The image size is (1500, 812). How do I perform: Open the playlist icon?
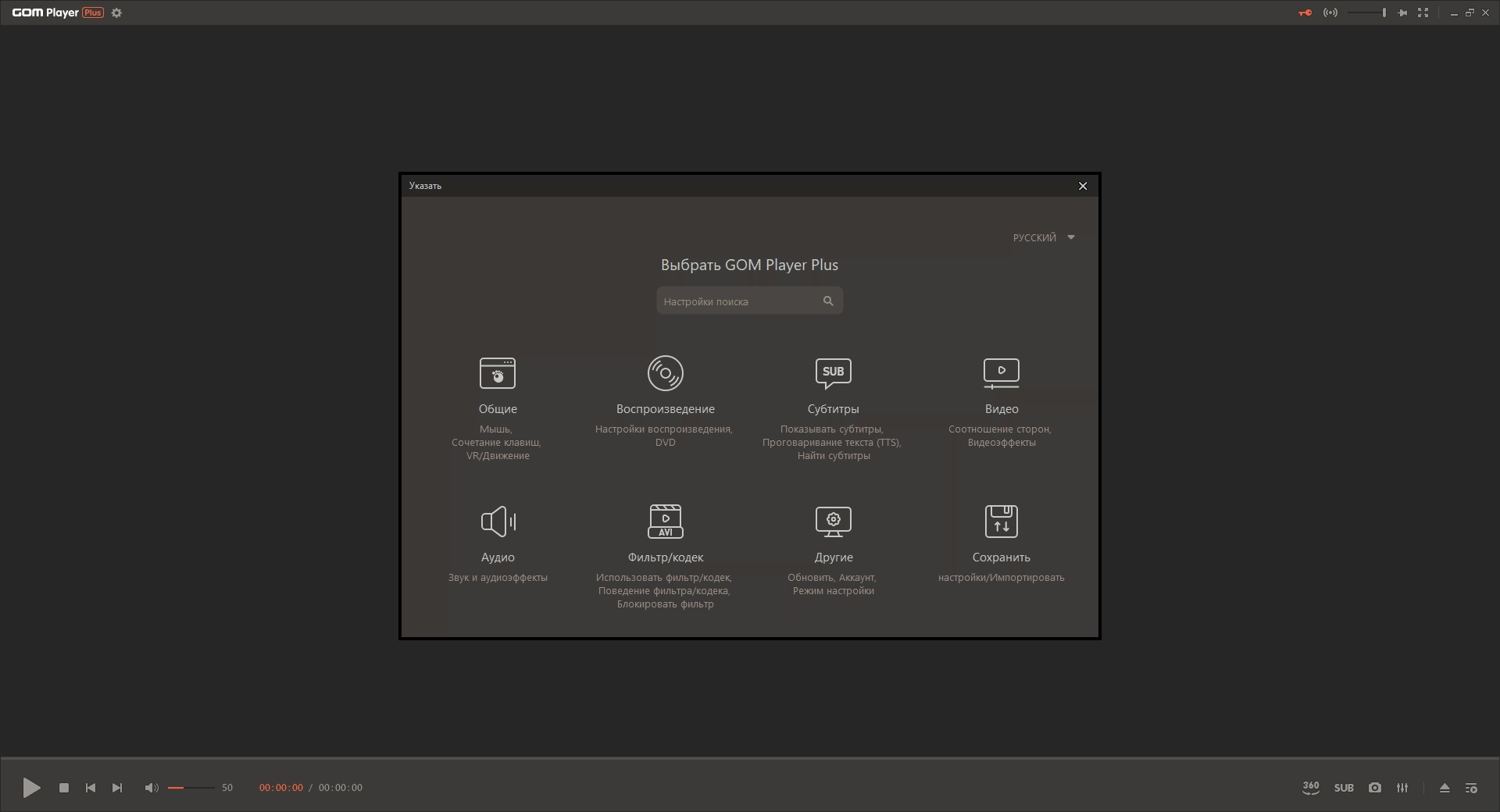tap(1471, 788)
